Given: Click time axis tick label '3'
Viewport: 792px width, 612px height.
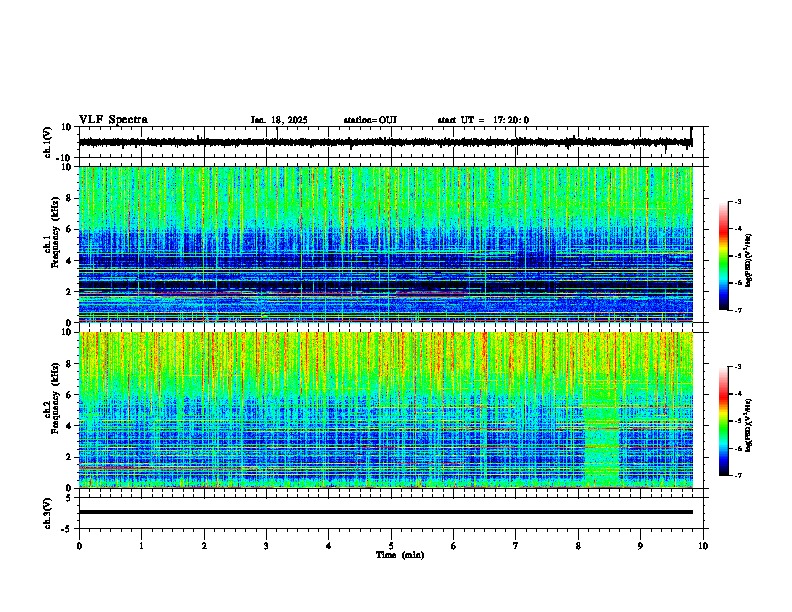Looking at the screenshot, I should (266, 546).
